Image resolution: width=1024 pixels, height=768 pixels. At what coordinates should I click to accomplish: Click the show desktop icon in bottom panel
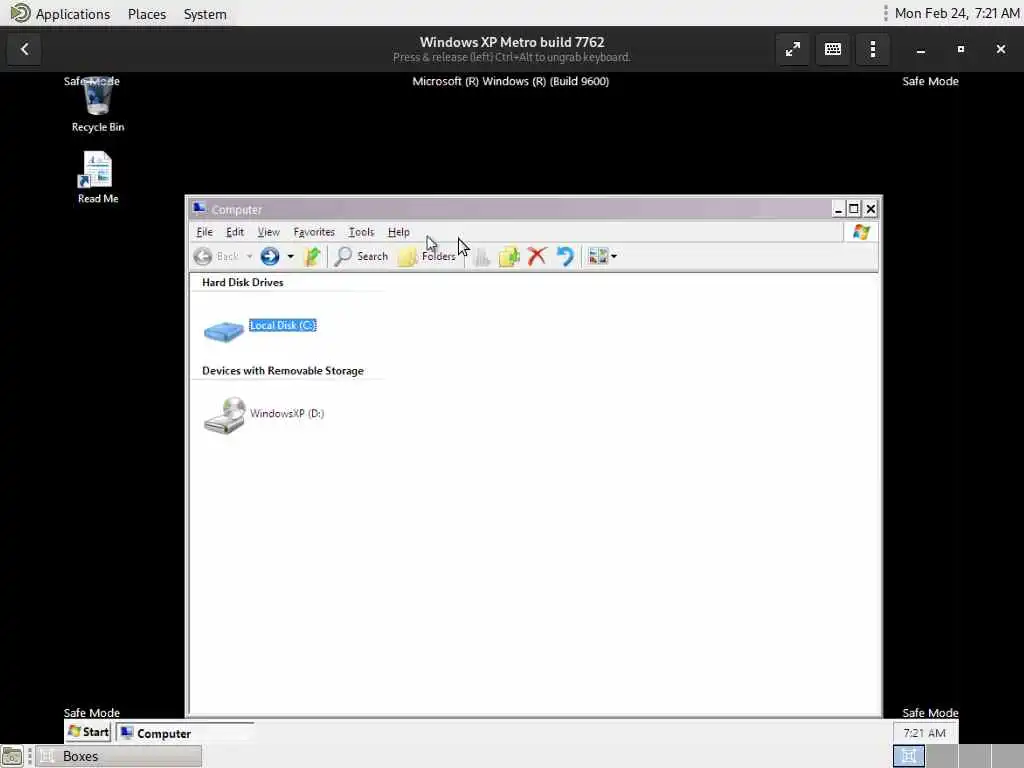12,756
